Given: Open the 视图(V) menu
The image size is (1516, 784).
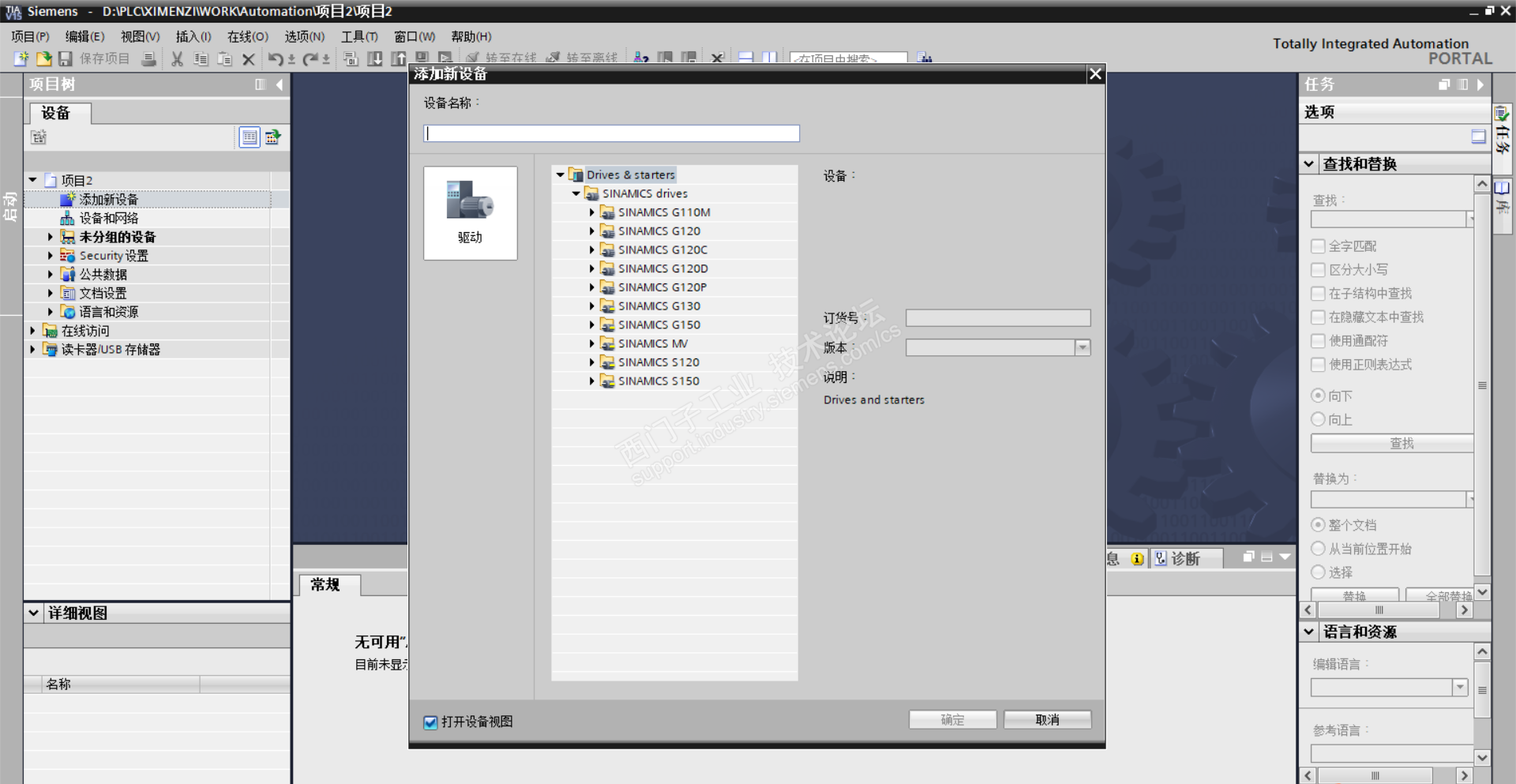Looking at the screenshot, I should (x=140, y=36).
